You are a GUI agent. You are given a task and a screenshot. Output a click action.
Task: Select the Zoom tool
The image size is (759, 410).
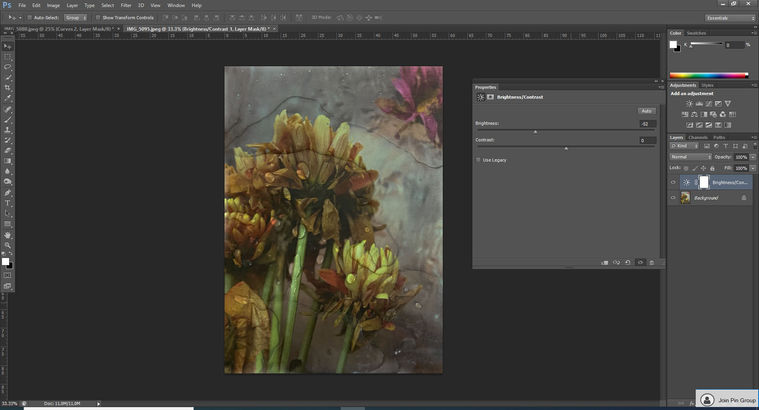point(8,246)
